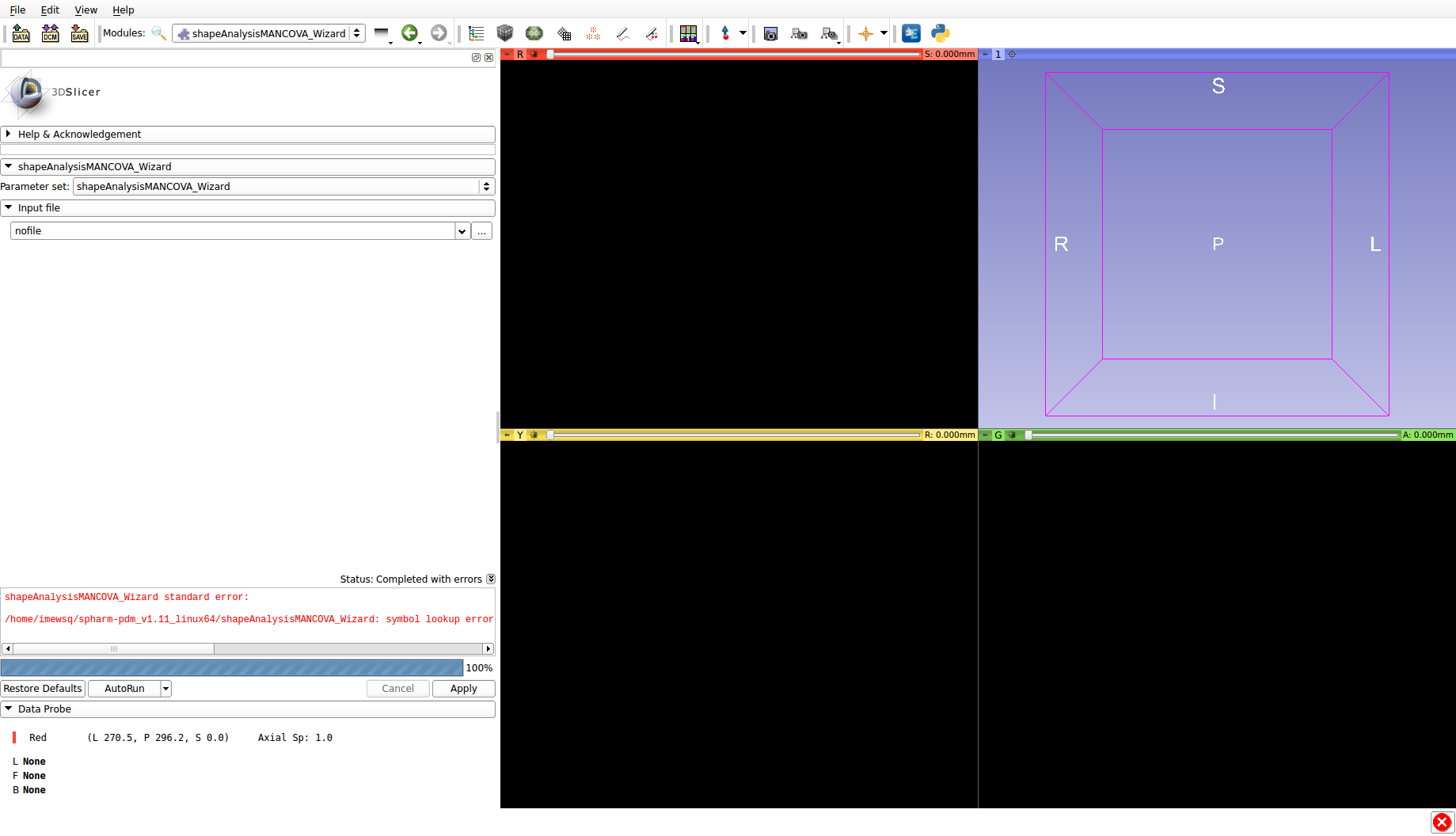Toggle the crosshair icon in toolbar

click(865, 33)
